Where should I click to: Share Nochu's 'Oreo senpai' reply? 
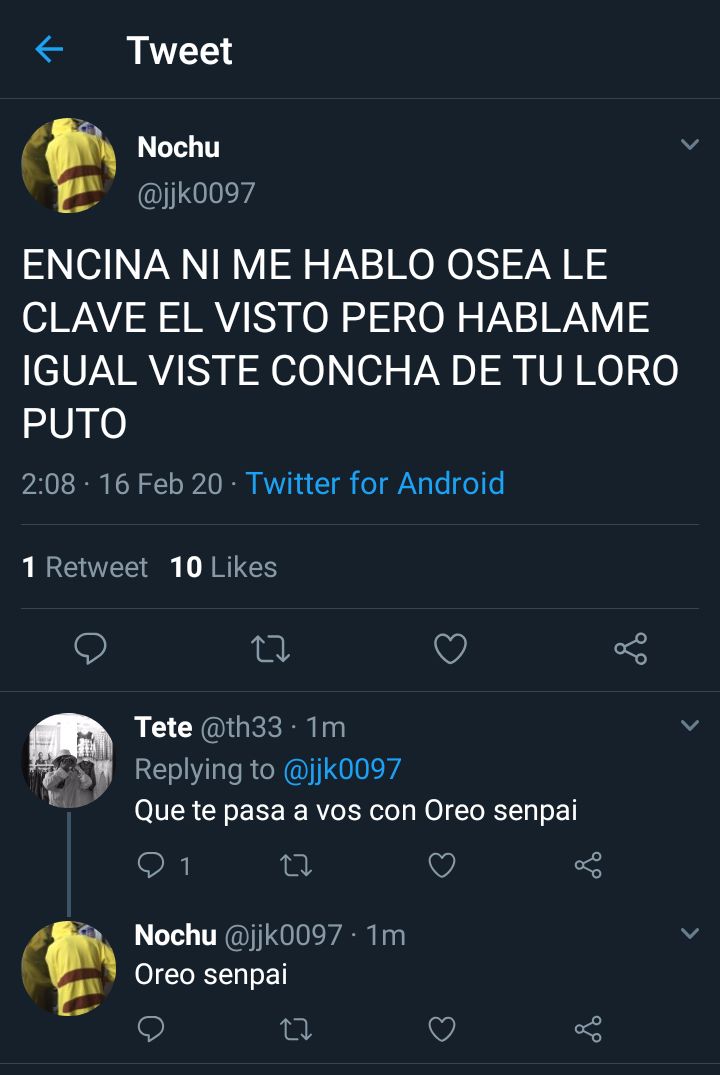(x=588, y=1029)
